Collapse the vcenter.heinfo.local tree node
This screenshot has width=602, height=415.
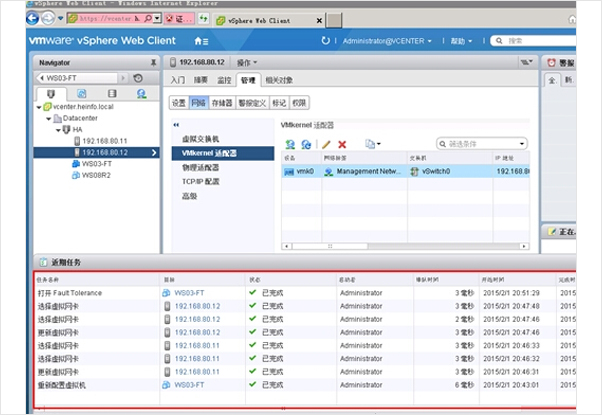(39, 107)
